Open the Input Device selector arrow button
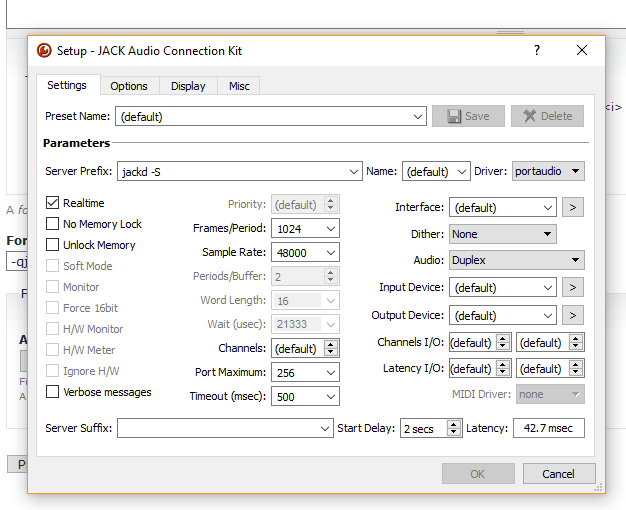 [573, 287]
